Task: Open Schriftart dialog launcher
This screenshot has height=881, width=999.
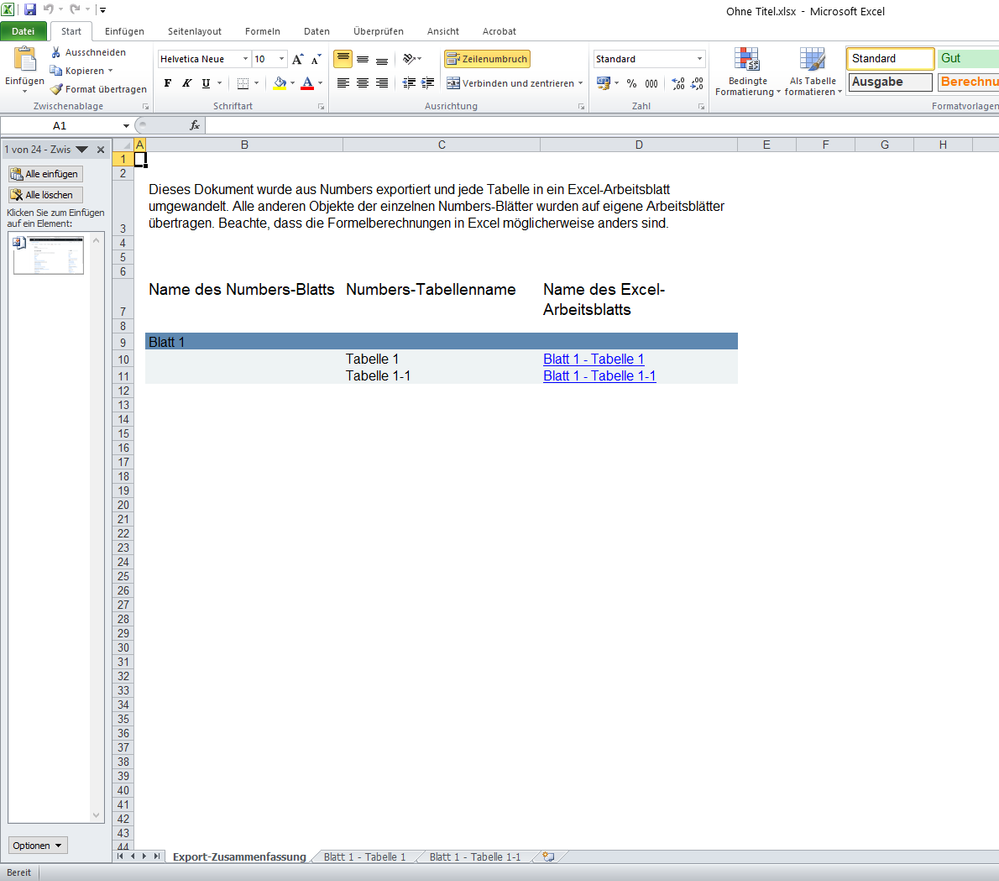Action: [320, 106]
